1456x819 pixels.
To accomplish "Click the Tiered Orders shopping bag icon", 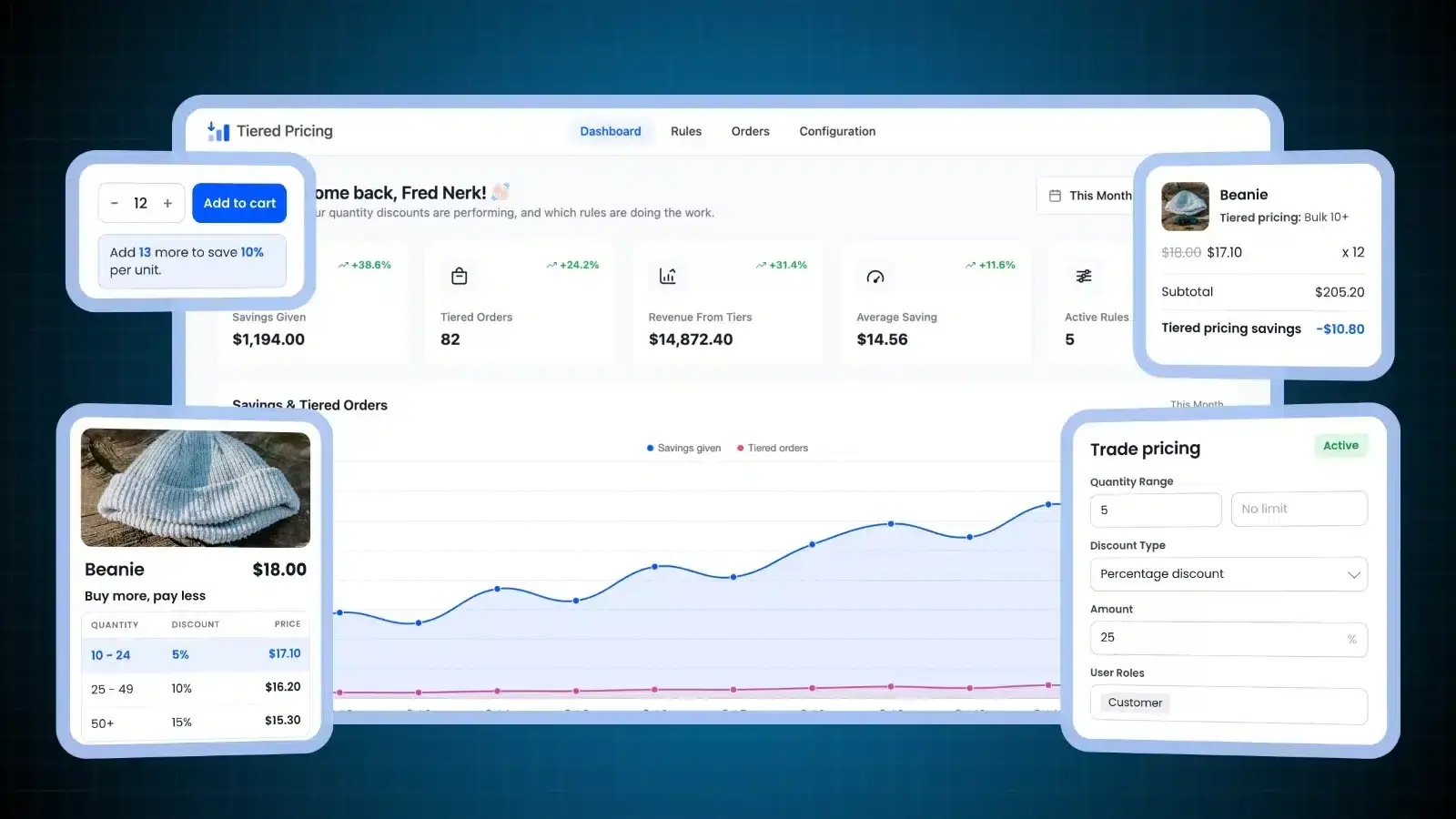I will pyautogui.click(x=460, y=276).
